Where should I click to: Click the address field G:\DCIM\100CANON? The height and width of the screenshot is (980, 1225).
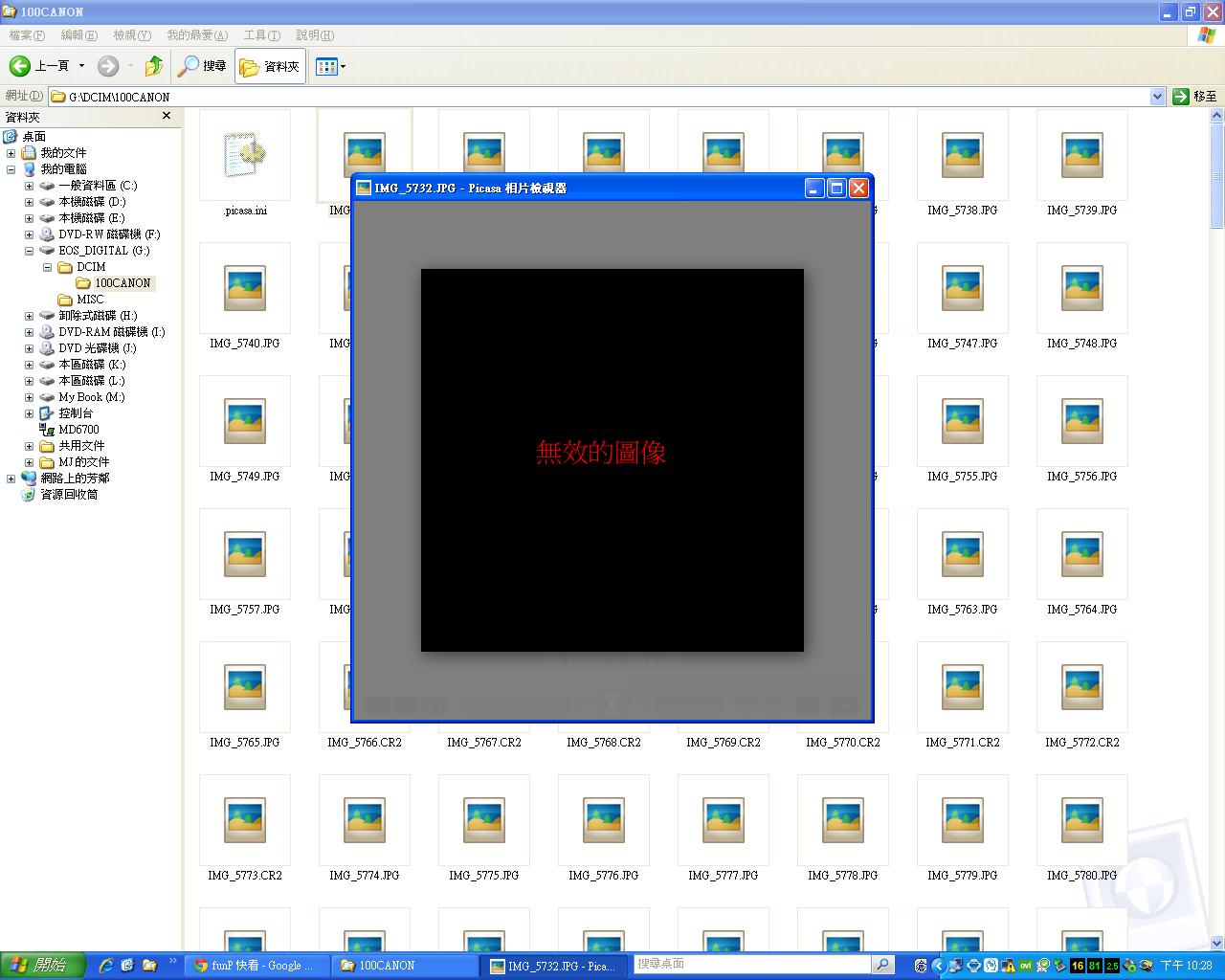pos(599,97)
